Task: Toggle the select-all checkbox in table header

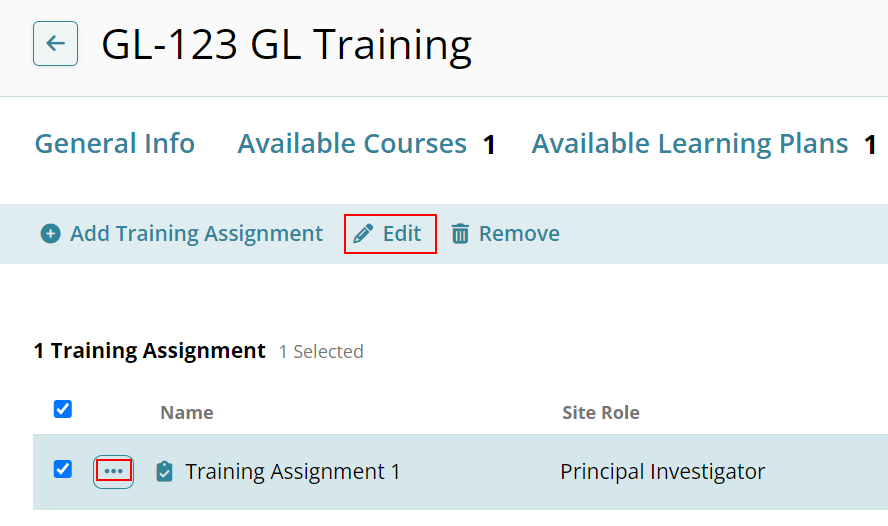Action: [x=63, y=409]
